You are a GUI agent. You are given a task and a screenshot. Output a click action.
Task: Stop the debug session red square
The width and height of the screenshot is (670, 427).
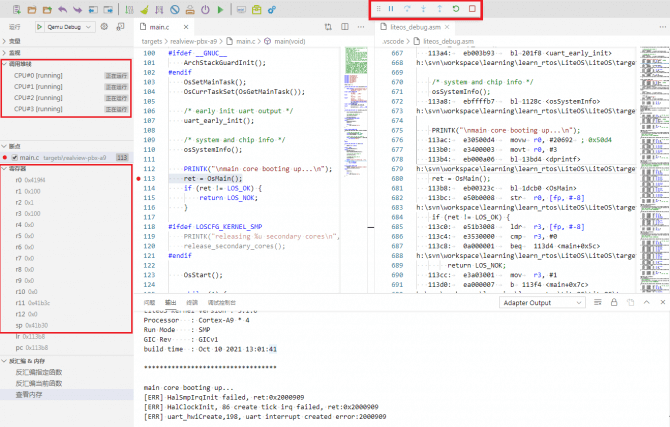point(472,9)
